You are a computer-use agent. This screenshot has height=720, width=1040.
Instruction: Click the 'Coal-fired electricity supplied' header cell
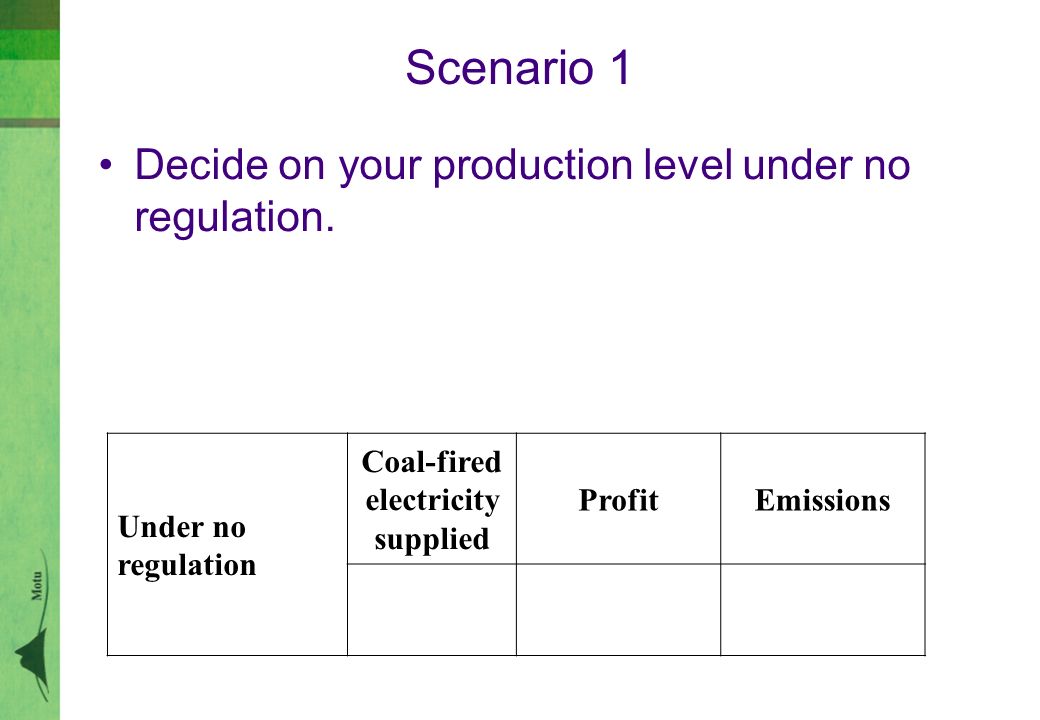tap(432, 499)
